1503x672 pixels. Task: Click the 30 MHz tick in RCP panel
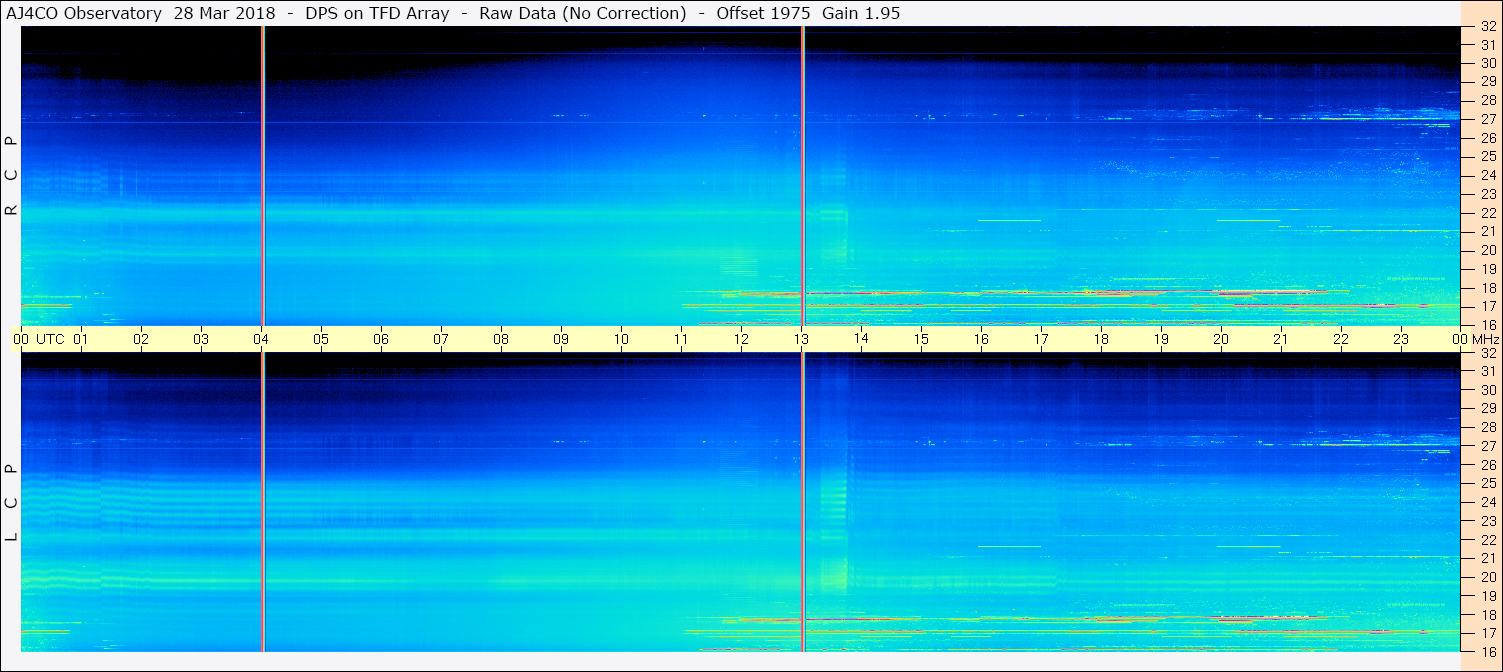1487,64
